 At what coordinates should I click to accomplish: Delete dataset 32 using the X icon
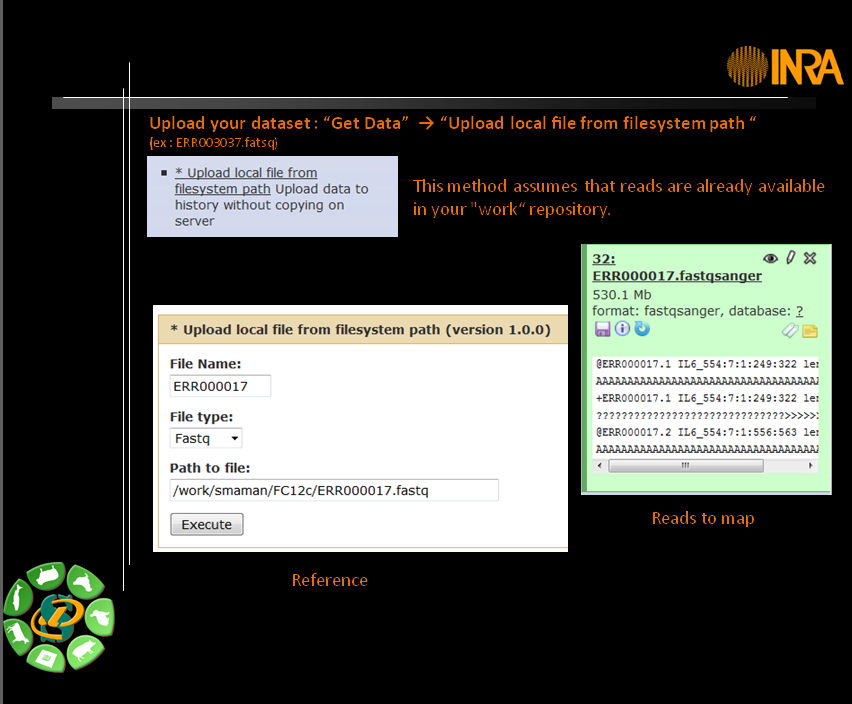click(x=810, y=258)
